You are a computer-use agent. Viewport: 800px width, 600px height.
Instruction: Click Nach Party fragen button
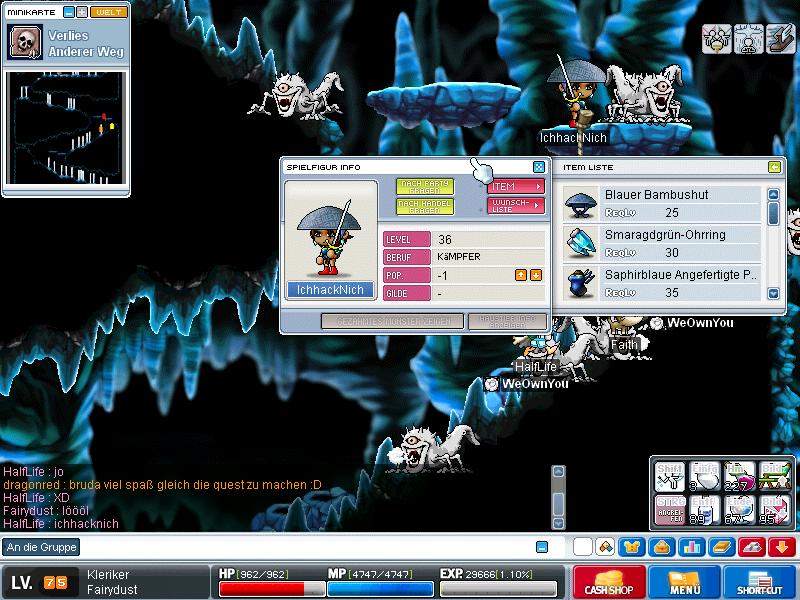425,186
